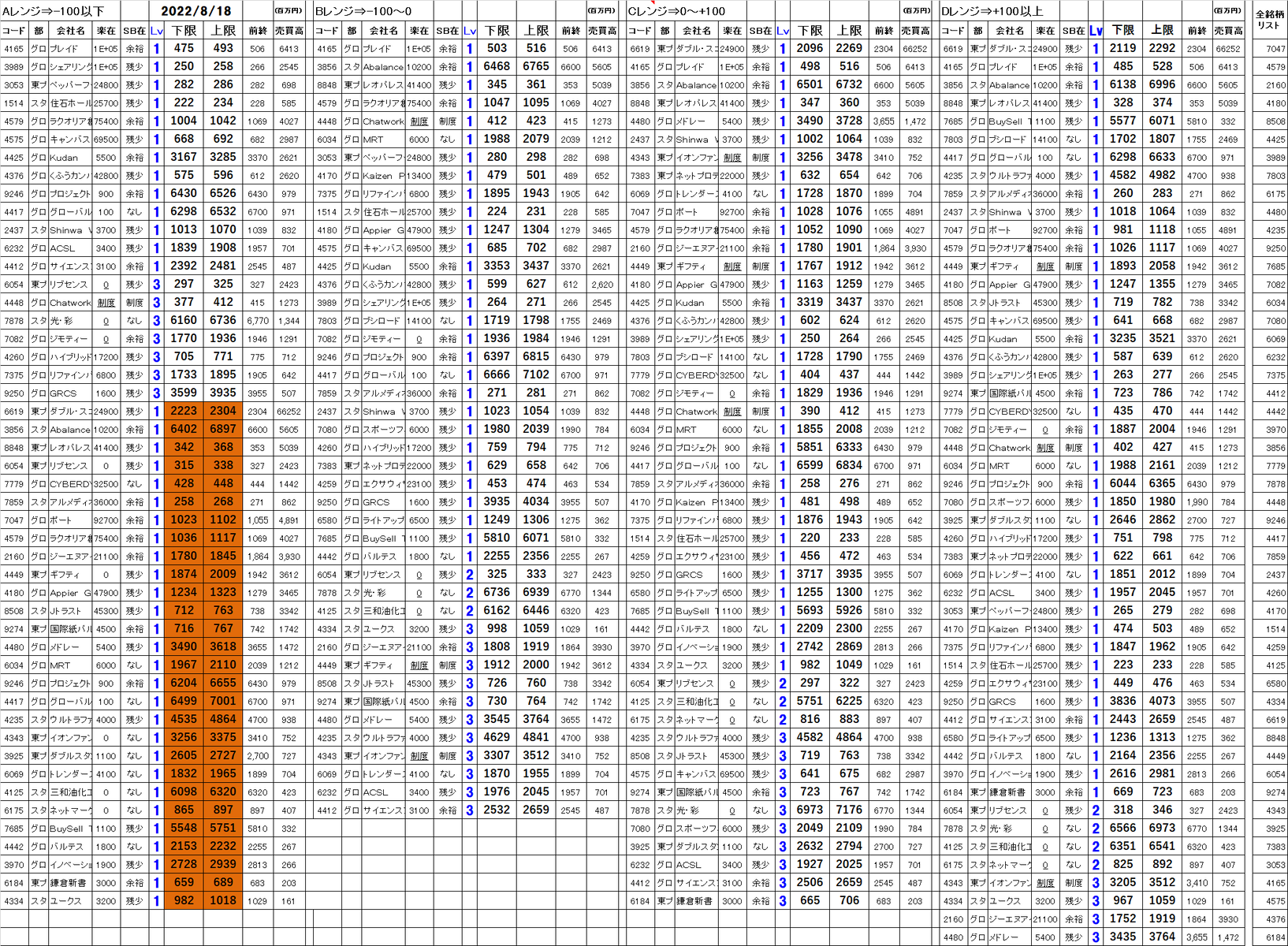Click orange highlighted cell 6098
The height and width of the screenshot is (946, 1288).
click(x=184, y=791)
